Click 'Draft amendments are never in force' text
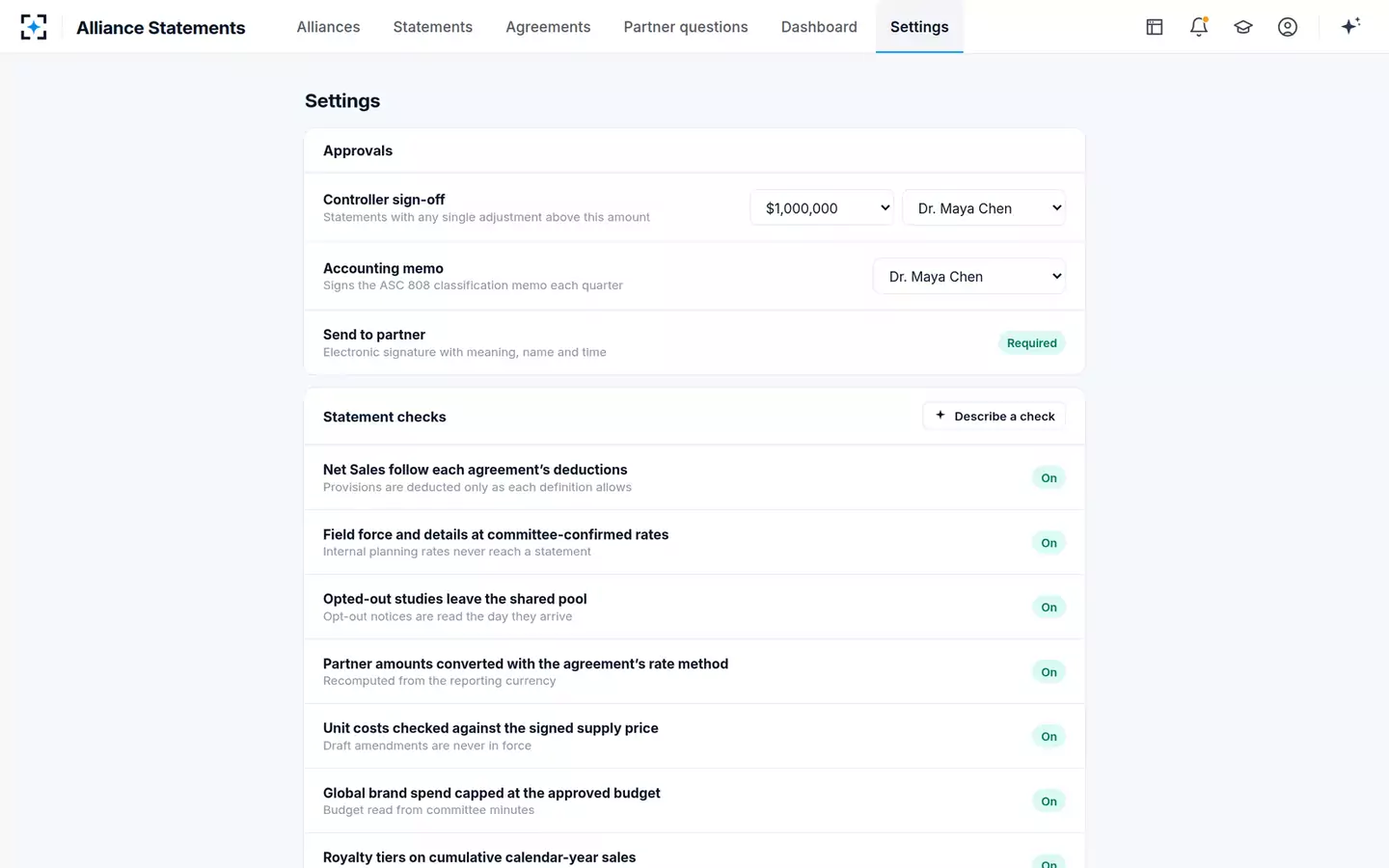 pos(427,746)
